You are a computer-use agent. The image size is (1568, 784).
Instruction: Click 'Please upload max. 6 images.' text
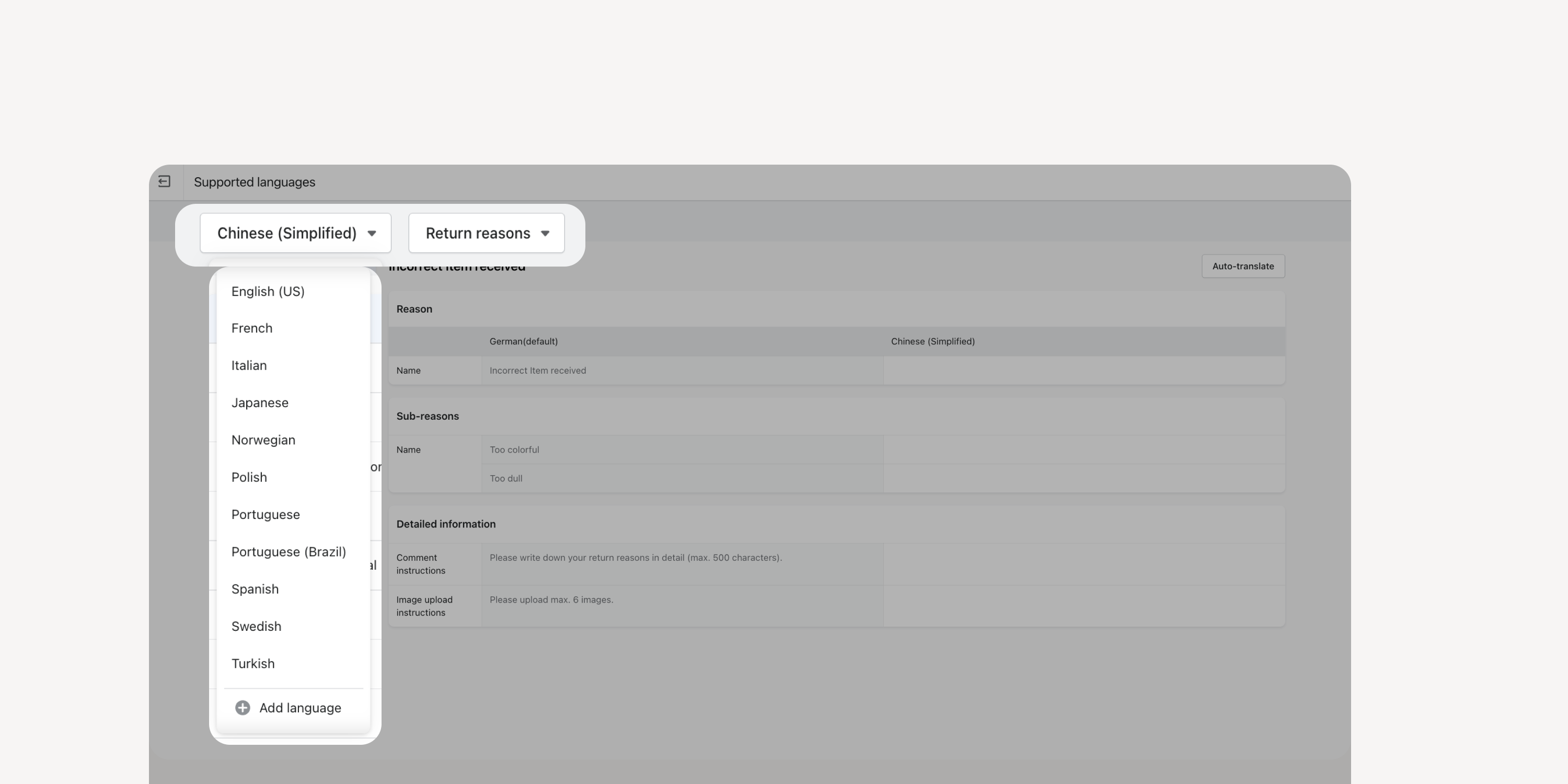(551, 599)
